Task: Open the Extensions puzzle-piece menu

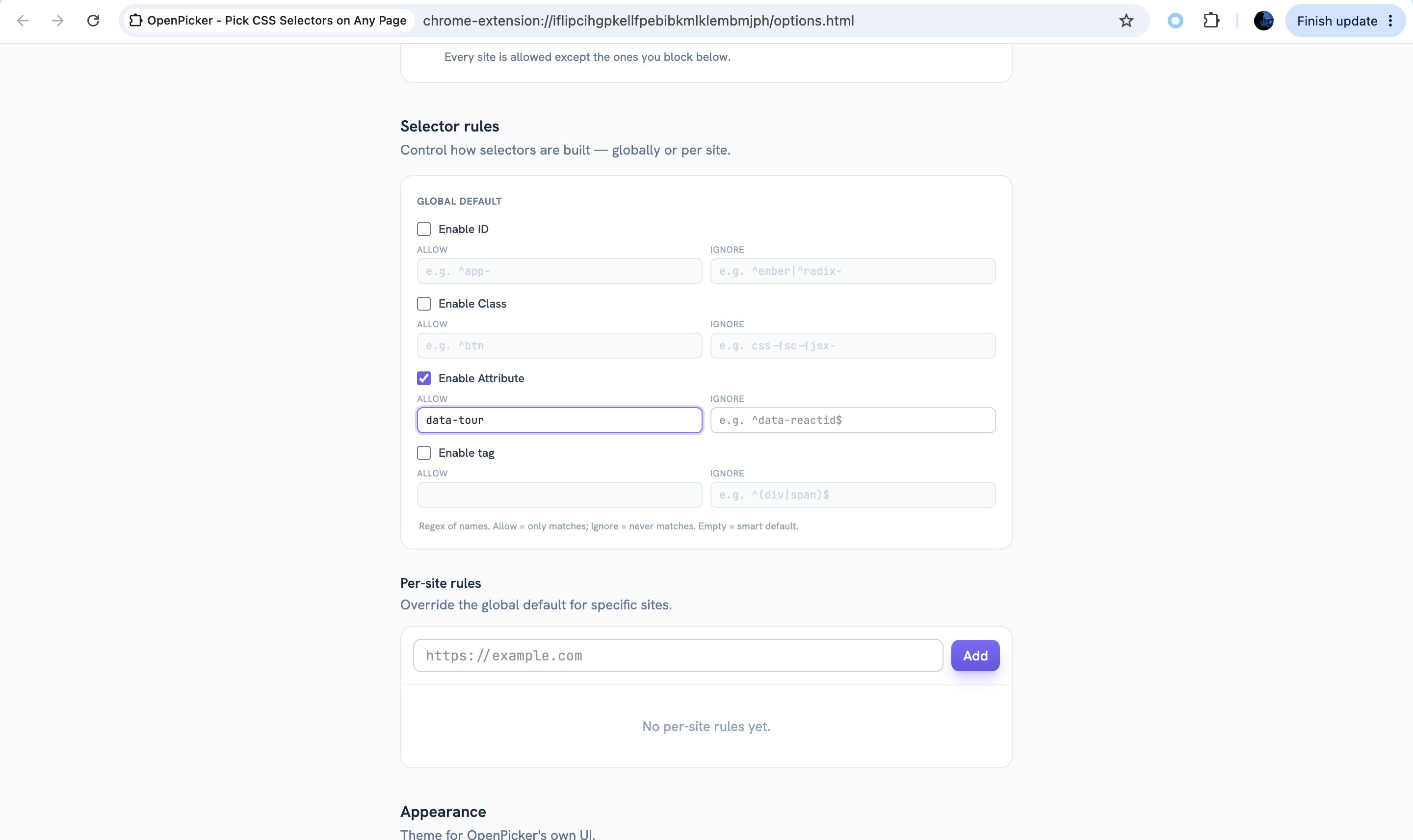Action: pyautogui.click(x=1211, y=21)
